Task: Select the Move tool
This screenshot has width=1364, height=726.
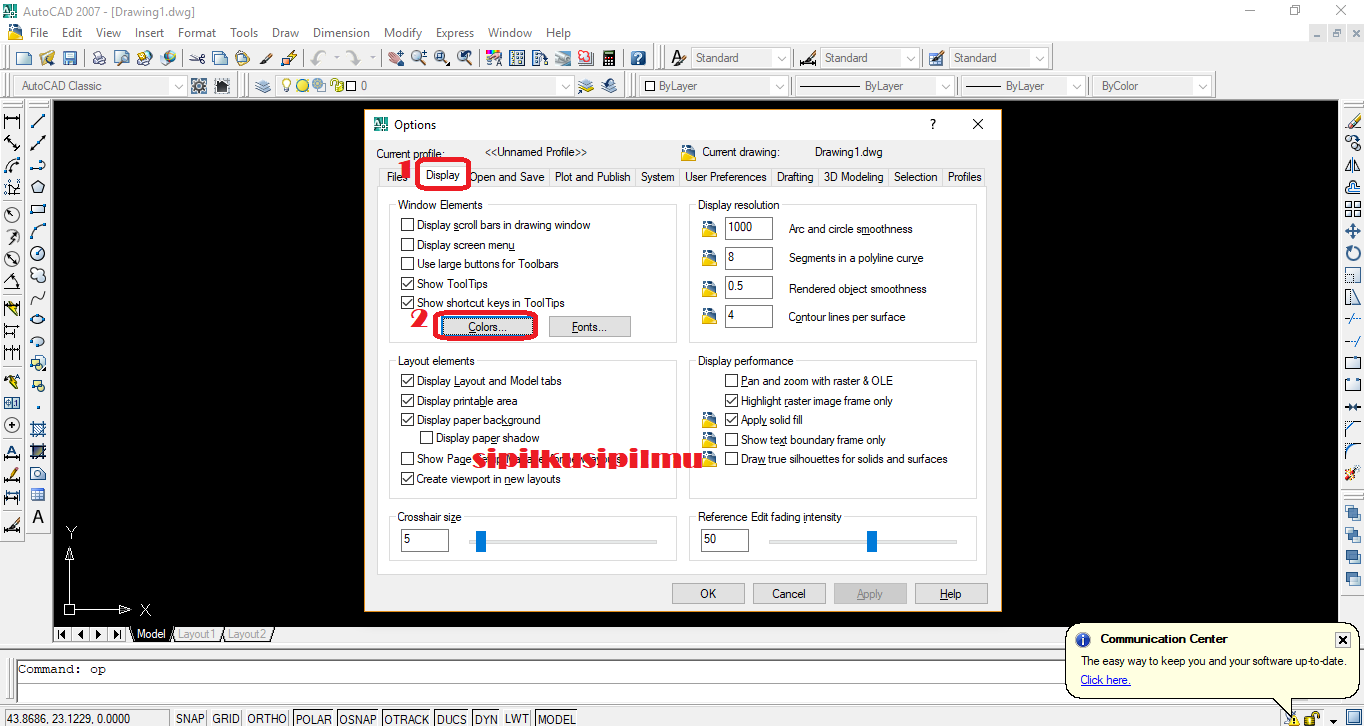Action: coord(1353,231)
